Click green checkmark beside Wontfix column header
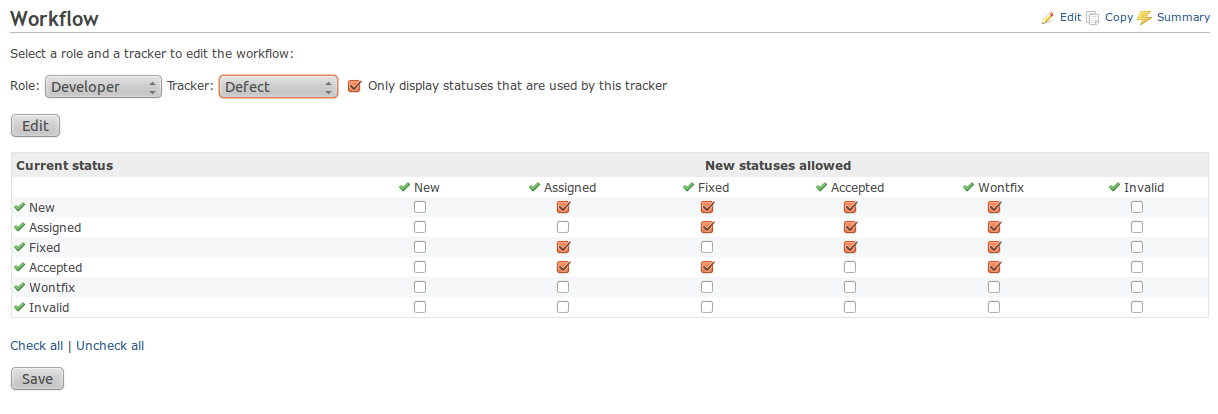This screenshot has height=414, width=1218. coord(969,187)
